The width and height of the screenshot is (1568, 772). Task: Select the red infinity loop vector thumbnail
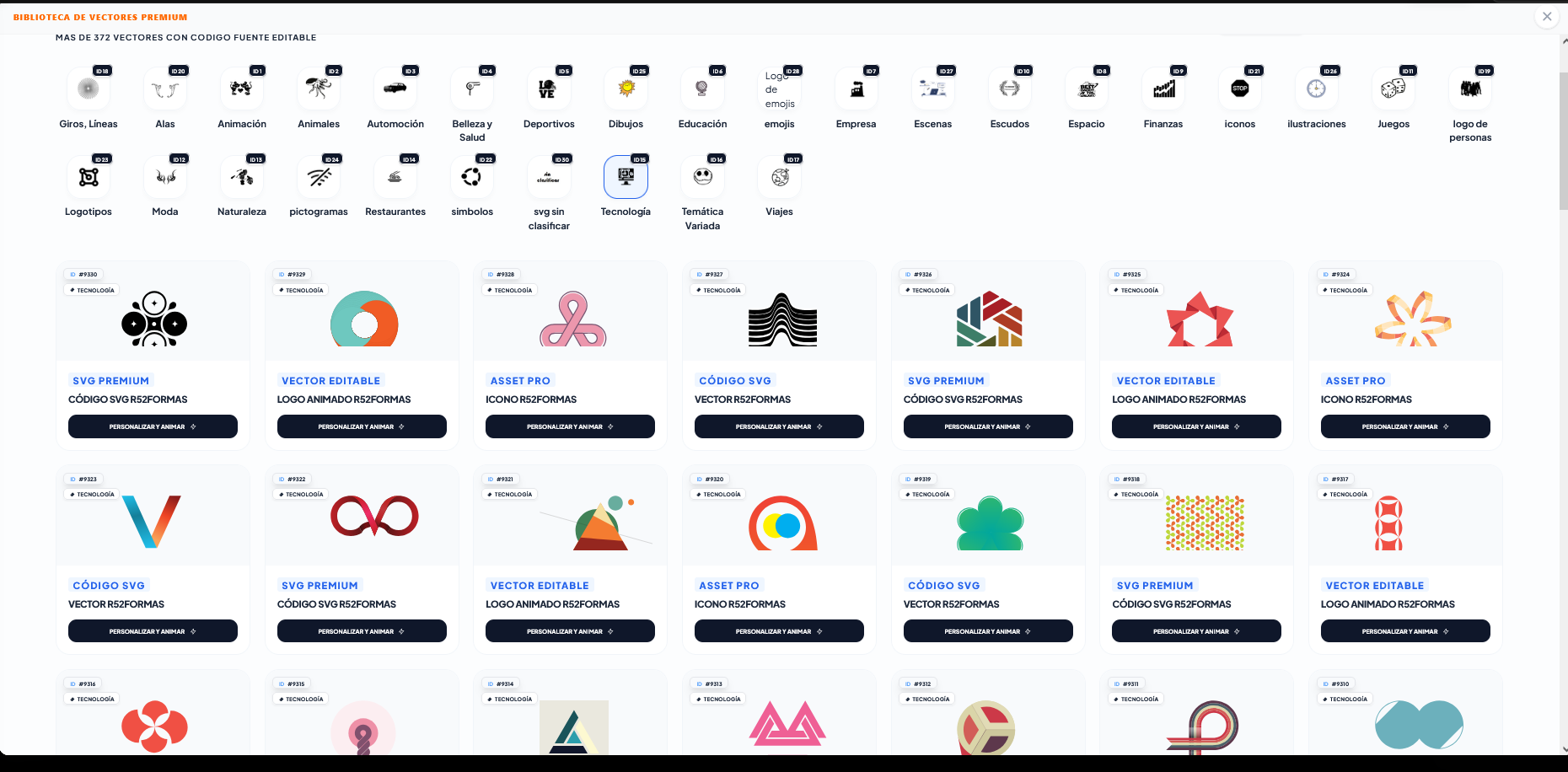coord(374,517)
